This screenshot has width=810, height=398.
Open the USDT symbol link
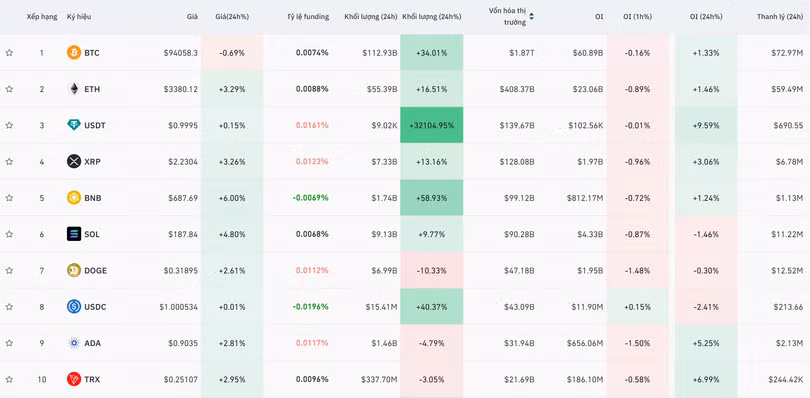(95, 125)
